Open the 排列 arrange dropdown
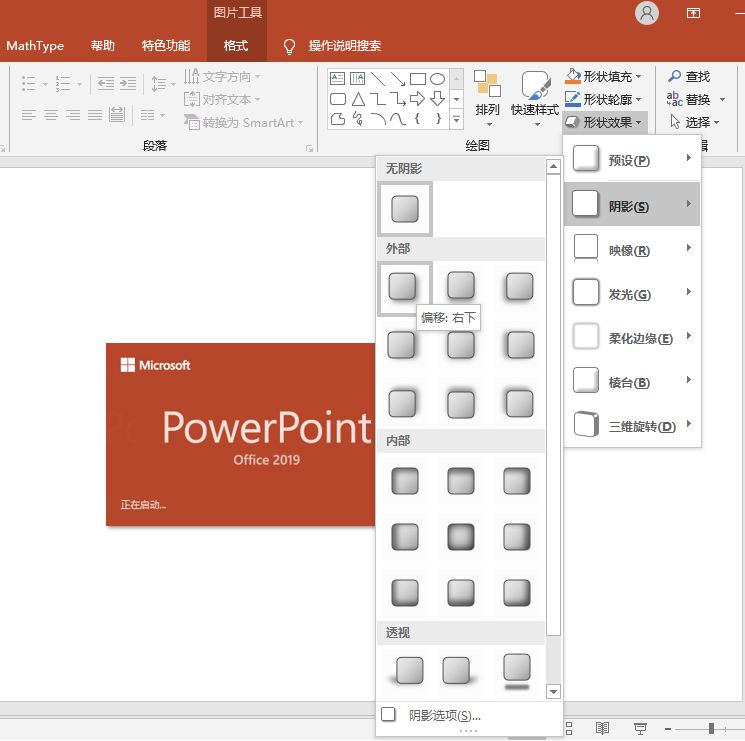 click(488, 99)
